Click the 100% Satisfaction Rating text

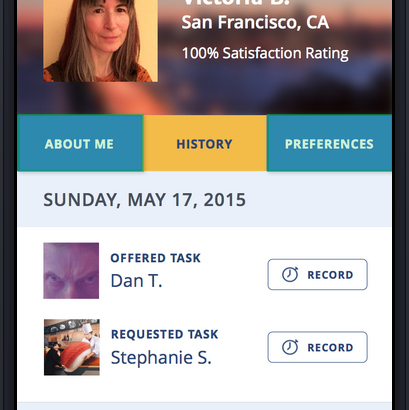pyautogui.click(x=265, y=53)
